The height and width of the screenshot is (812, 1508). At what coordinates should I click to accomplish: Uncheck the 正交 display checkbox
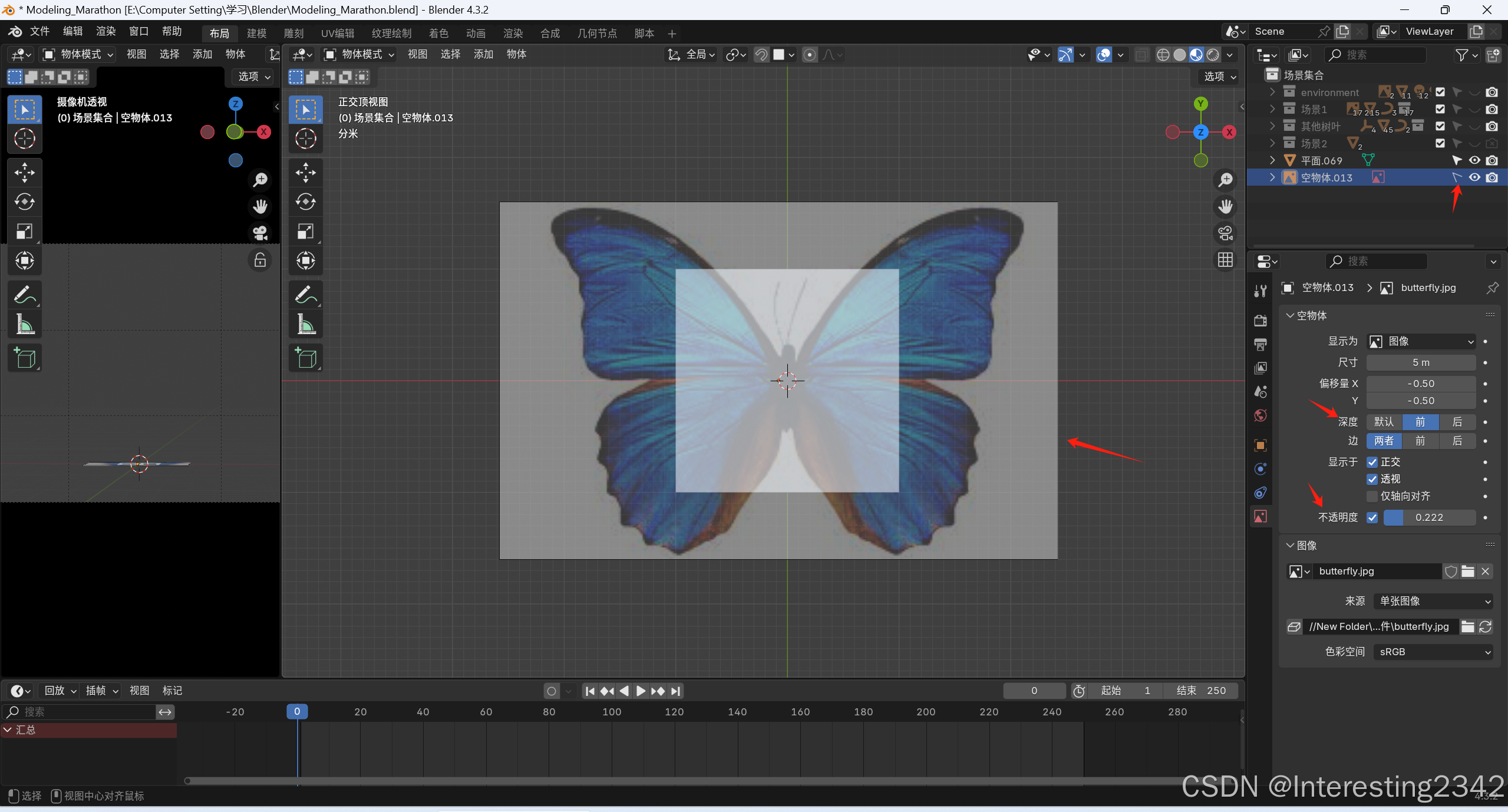click(1372, 462)
